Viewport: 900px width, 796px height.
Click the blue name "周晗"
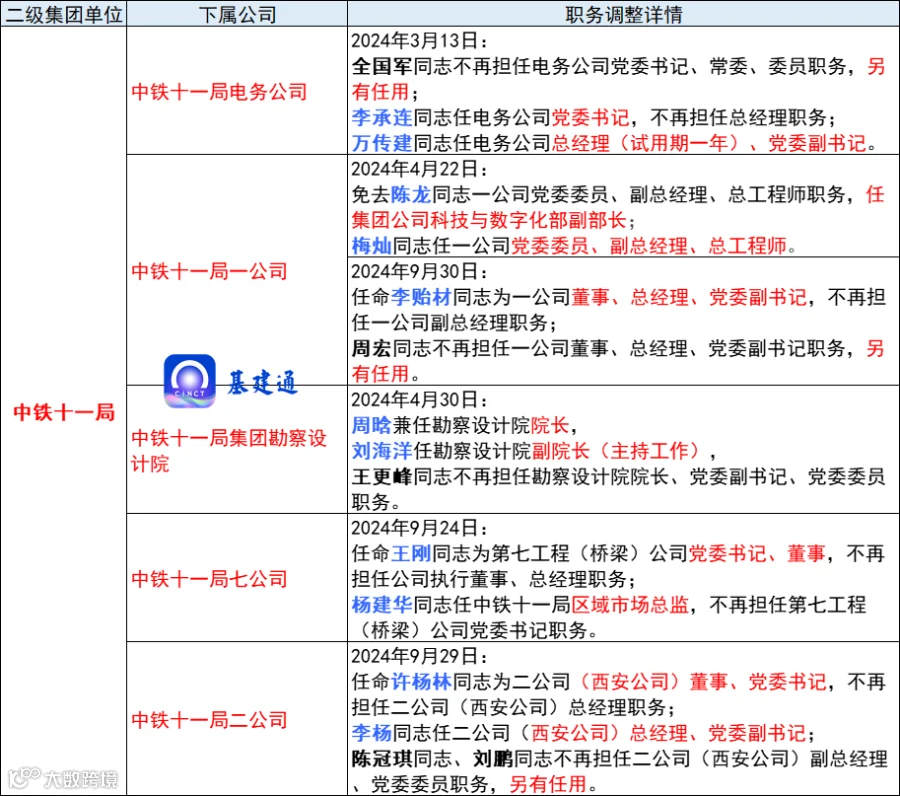click(x=371, y=425)
